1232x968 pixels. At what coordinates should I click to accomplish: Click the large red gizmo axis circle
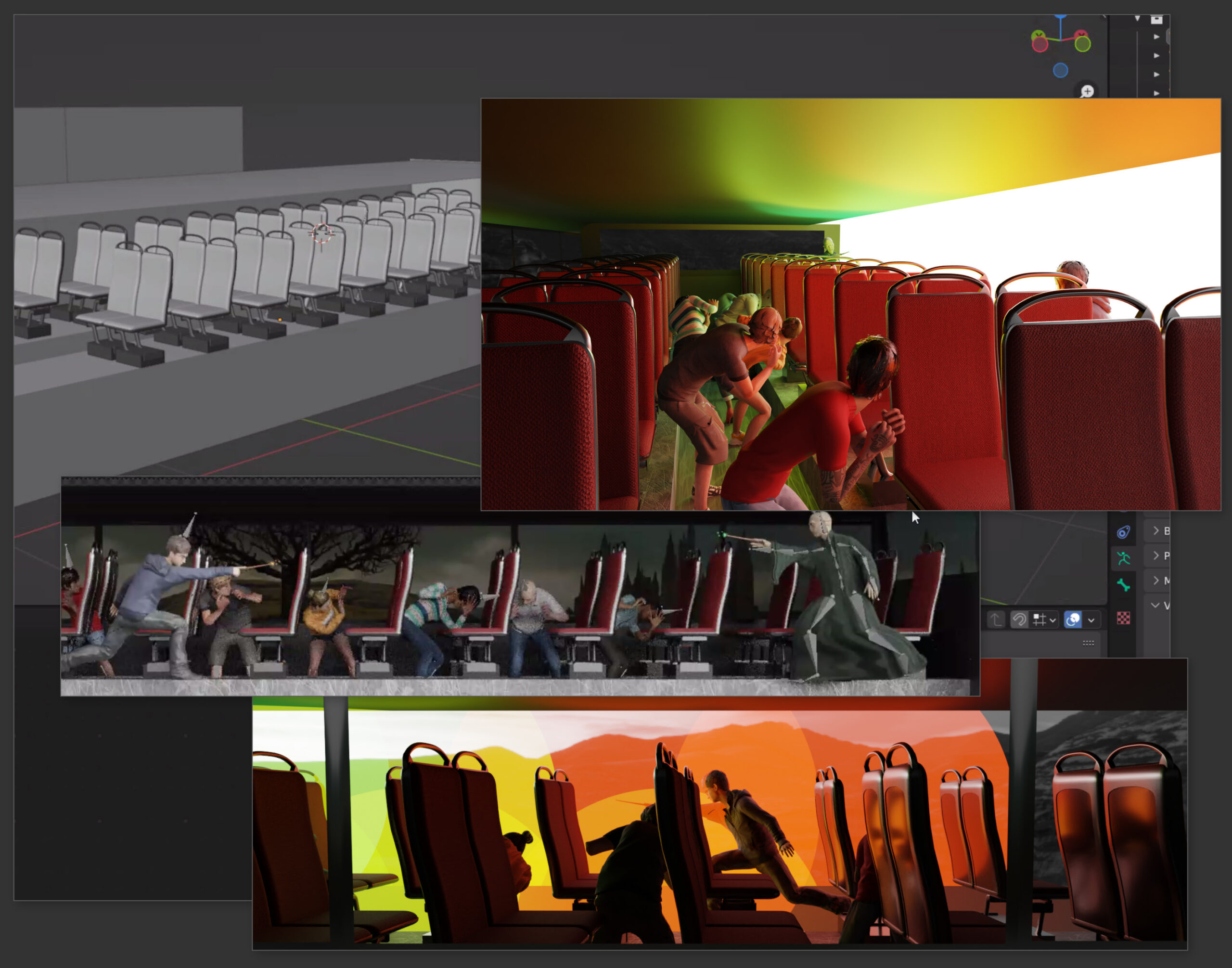[1040, 44]
